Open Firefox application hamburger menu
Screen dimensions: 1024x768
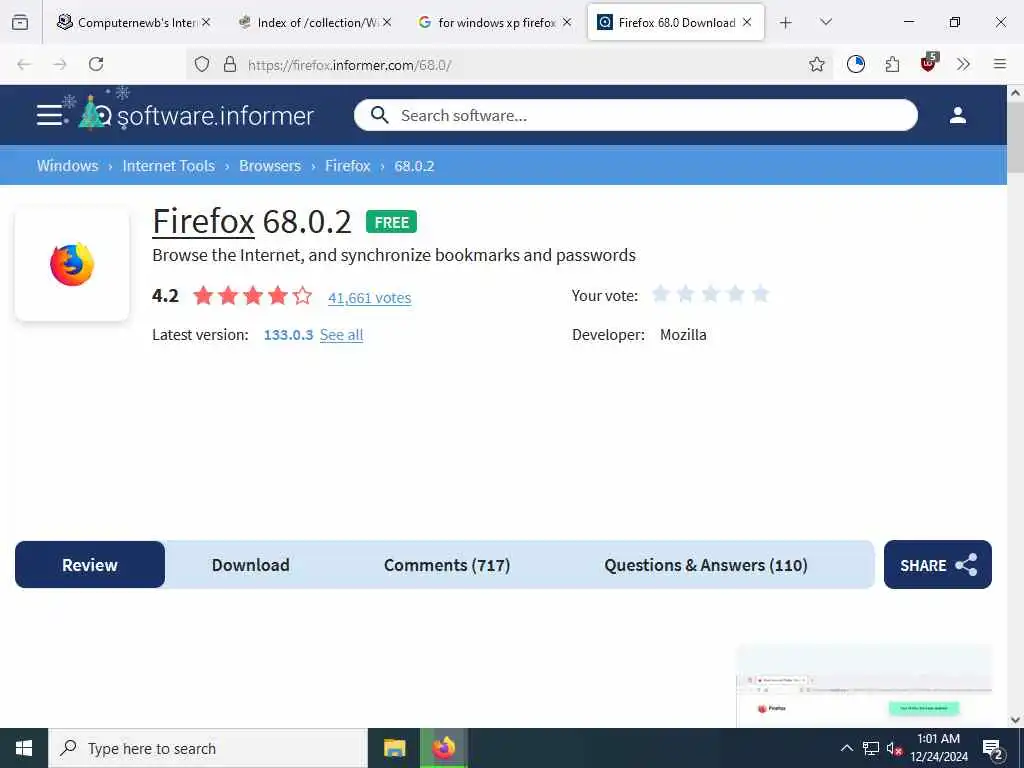tap(1000, 64)
